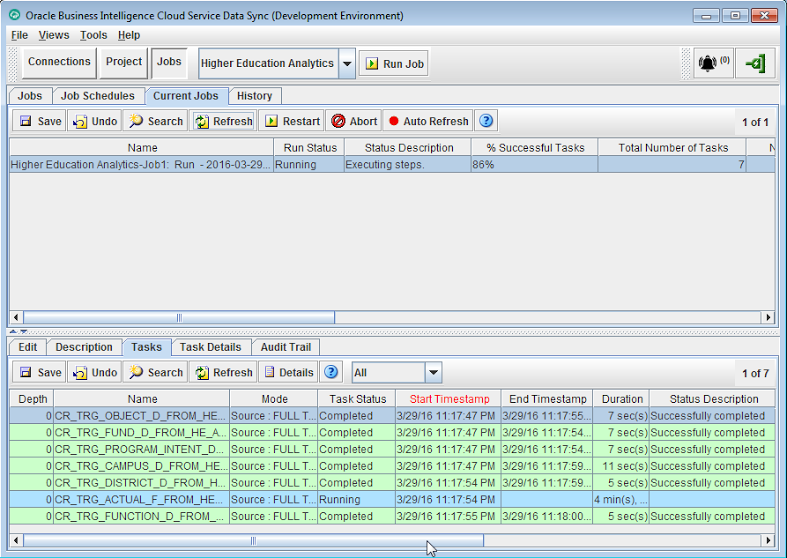Refresh the Tasks list
The height and width of the screenshot is (558, 787).
(223, 372)
